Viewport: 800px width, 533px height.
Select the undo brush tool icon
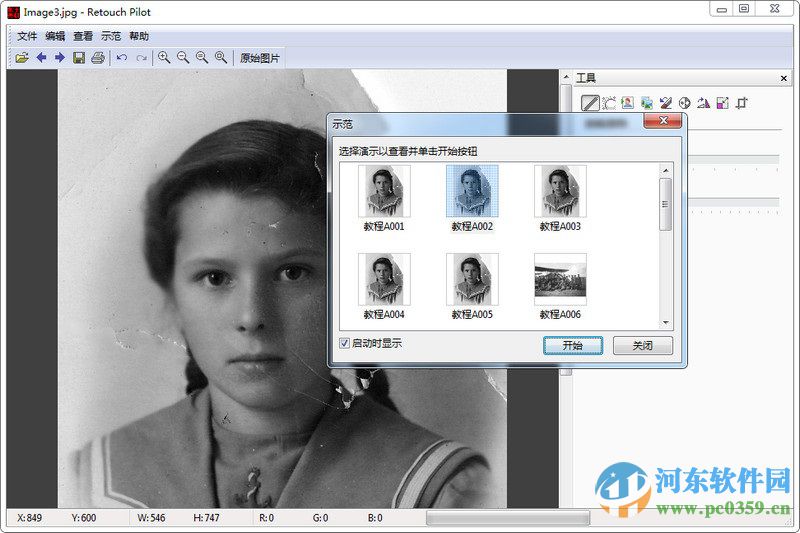click(x=665, y=103)
